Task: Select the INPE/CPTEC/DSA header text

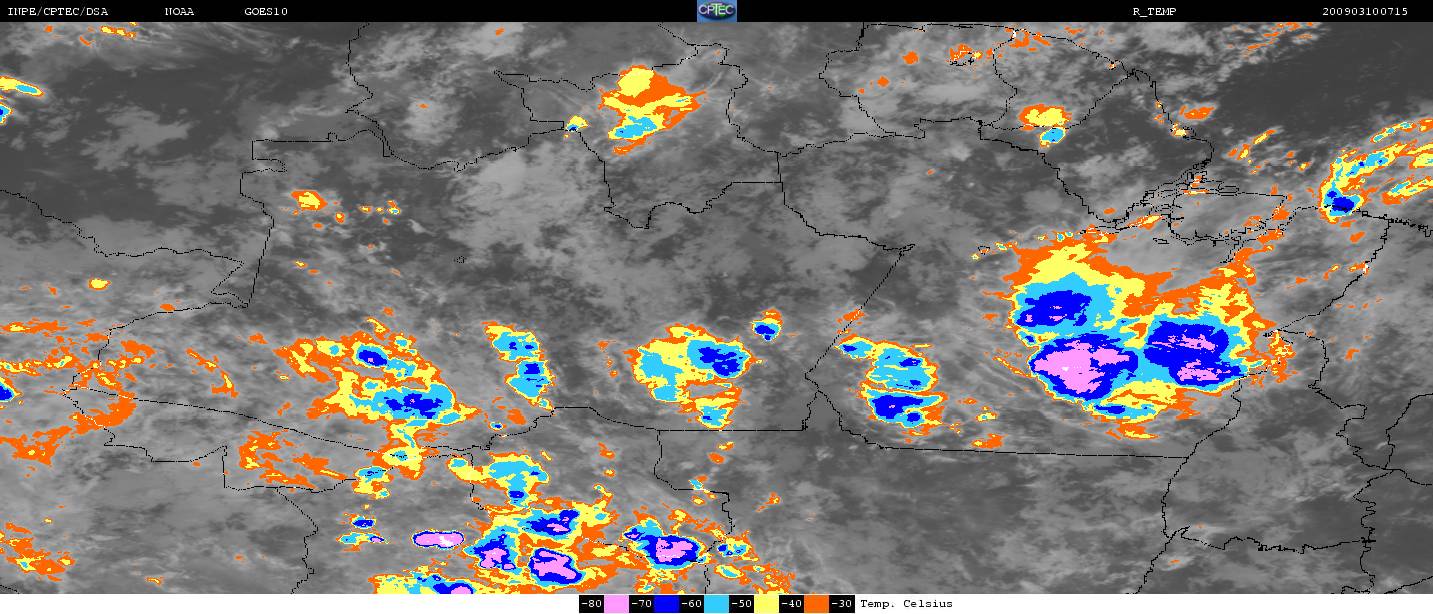Action: [57, 11]
